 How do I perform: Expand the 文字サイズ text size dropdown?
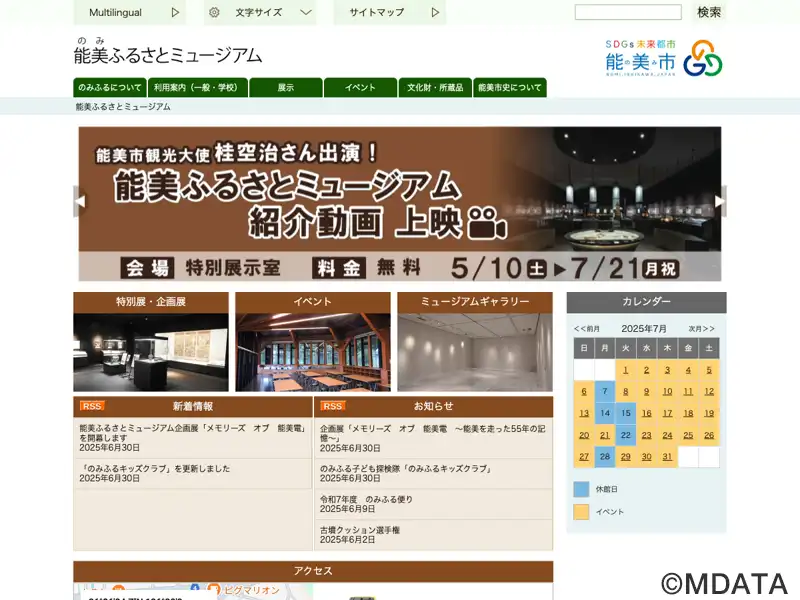point(260,12)
